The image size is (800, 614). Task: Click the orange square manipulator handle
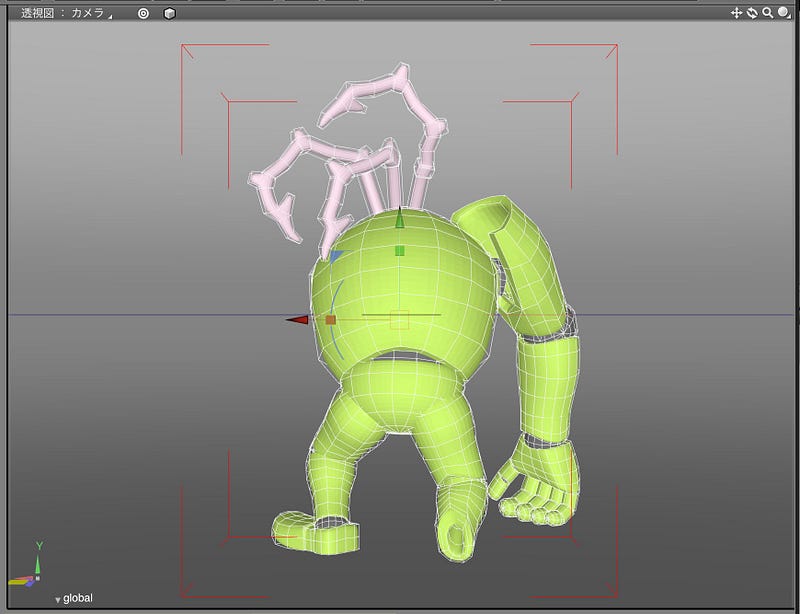point(331,320)
